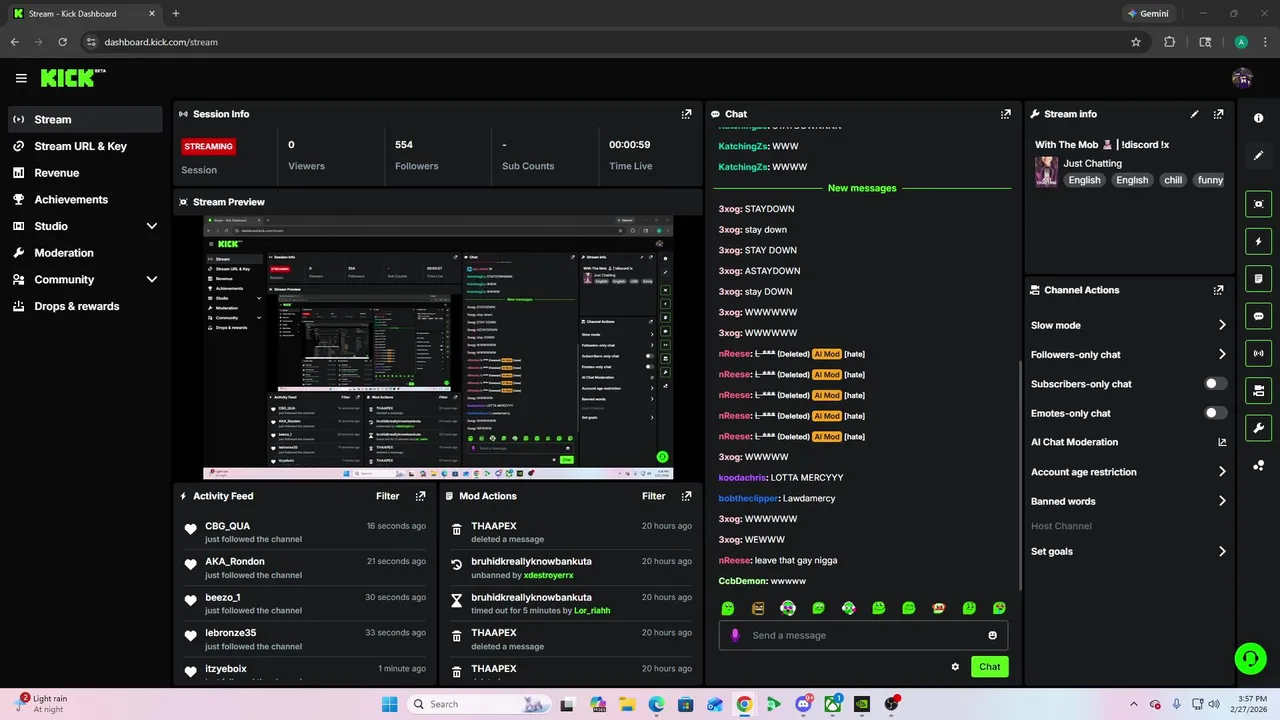Open Drops & rewards in the sidebar
Image resolution: width=1280 pixels, height=720 pixels.
coord(85,306)
